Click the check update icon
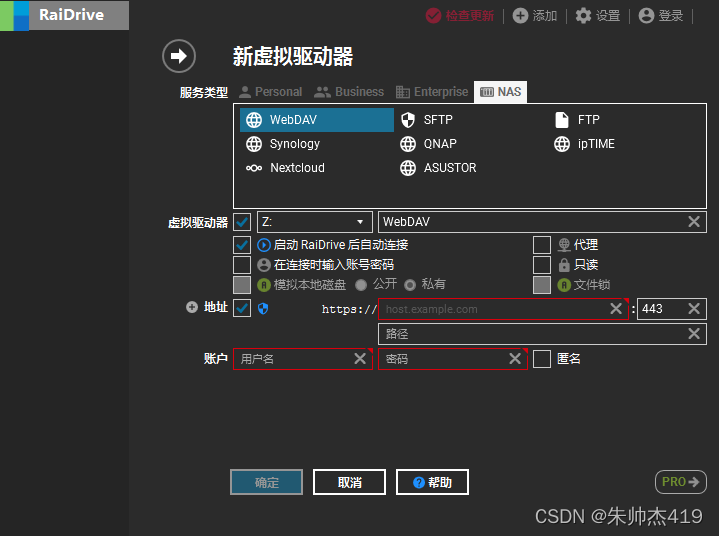 [433, 16]
